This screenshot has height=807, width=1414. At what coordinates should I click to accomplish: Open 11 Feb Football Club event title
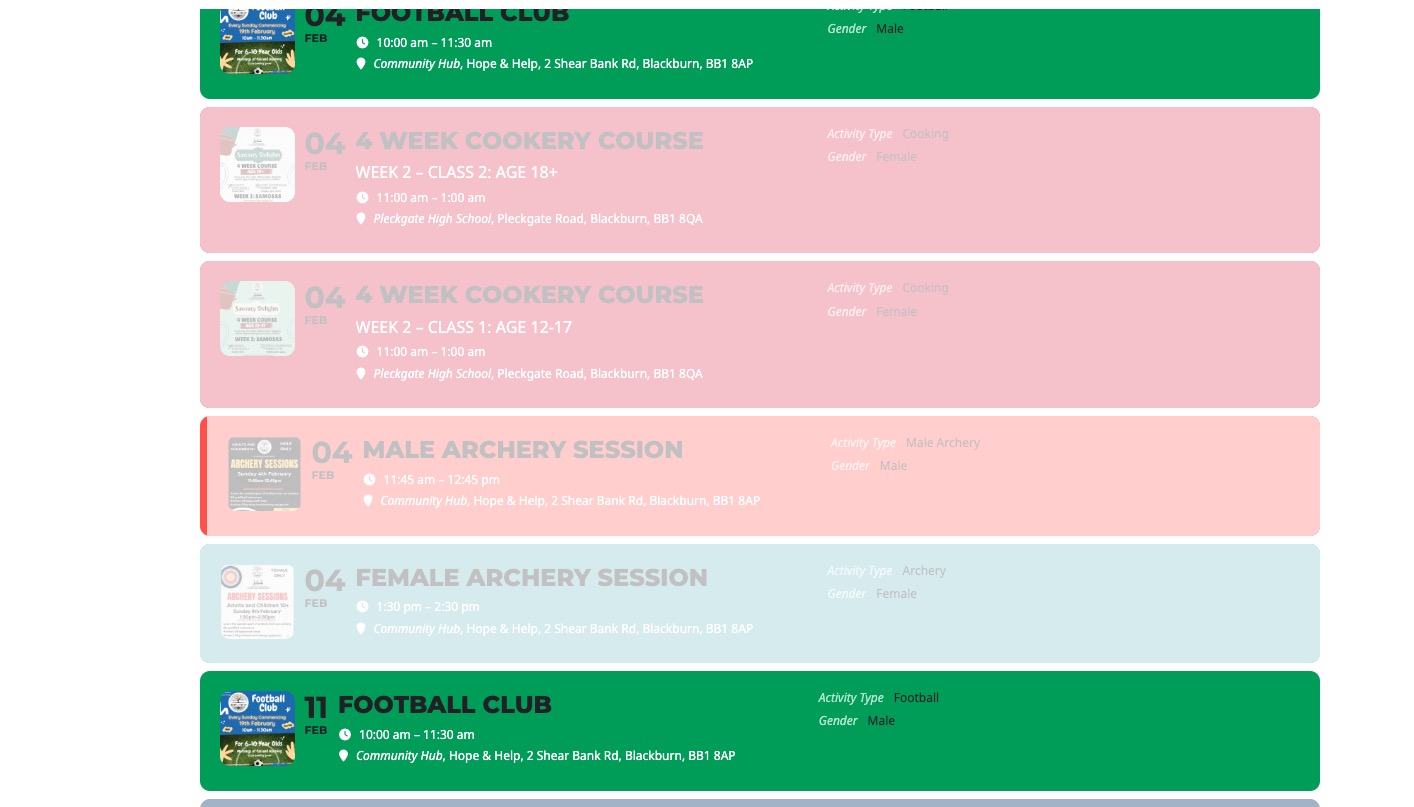pos(445,705)
